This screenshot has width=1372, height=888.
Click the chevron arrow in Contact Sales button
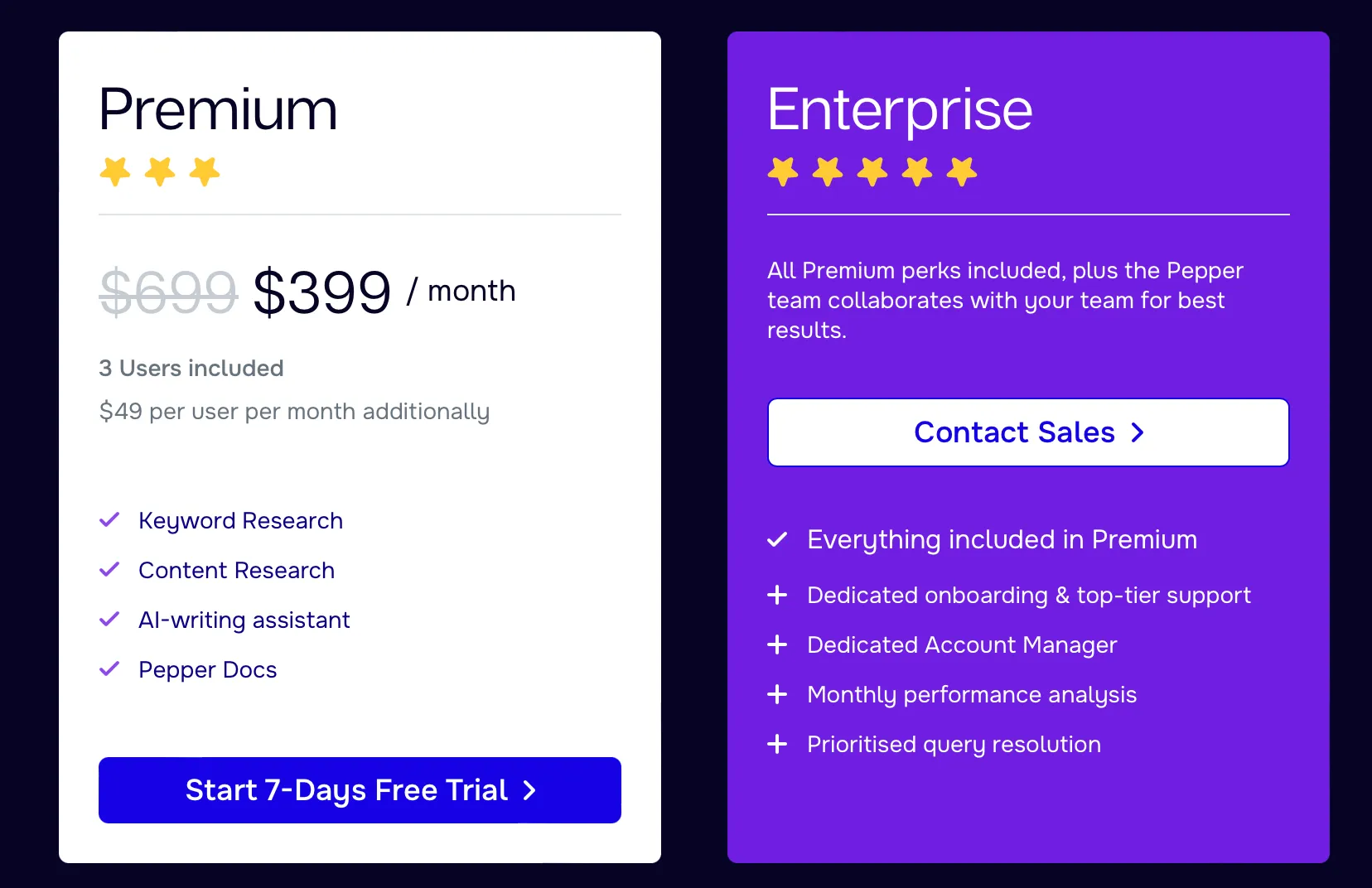(1138, 432)
